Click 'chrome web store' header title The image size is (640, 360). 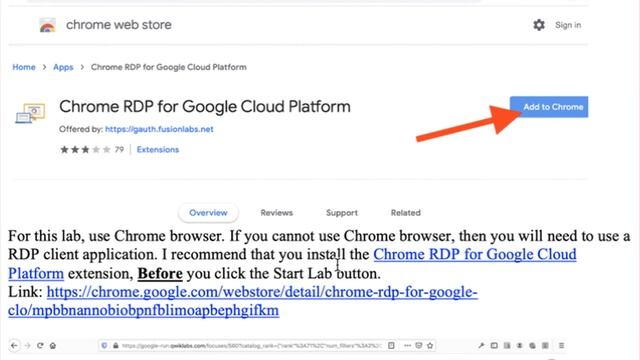pyautogui.click(x=119, y=25)
